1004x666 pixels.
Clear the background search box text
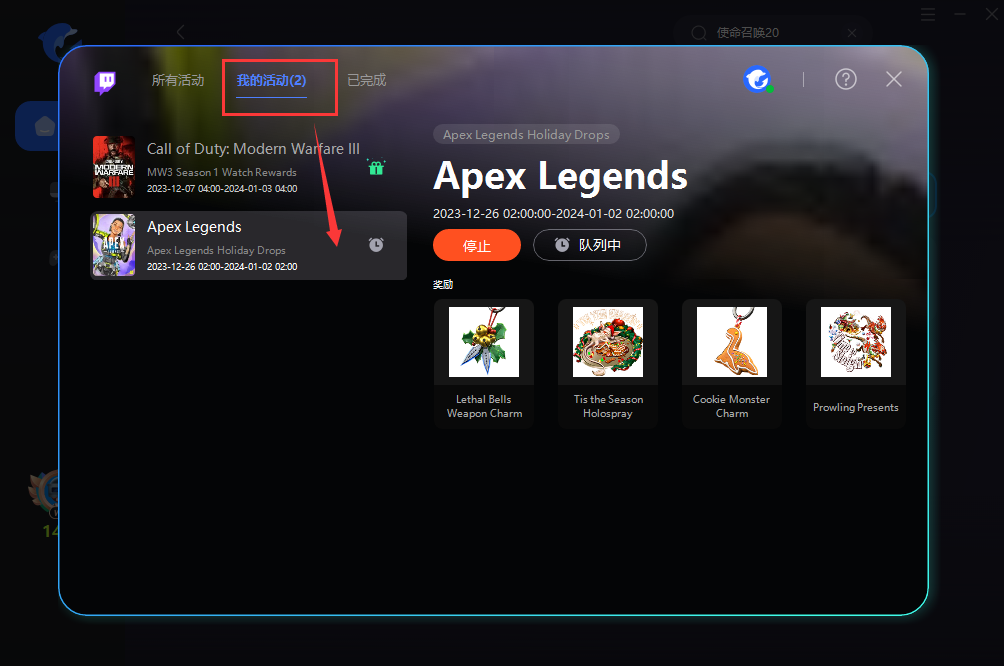852,33
